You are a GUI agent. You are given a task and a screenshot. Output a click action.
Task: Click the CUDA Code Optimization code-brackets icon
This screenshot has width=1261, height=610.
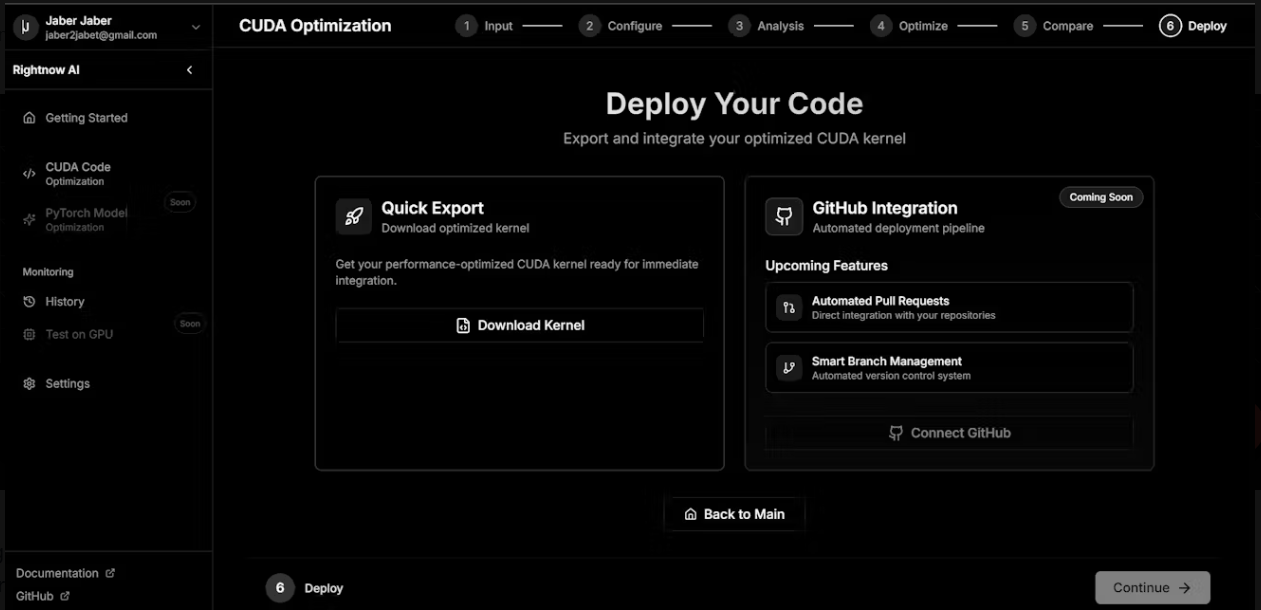29,174
